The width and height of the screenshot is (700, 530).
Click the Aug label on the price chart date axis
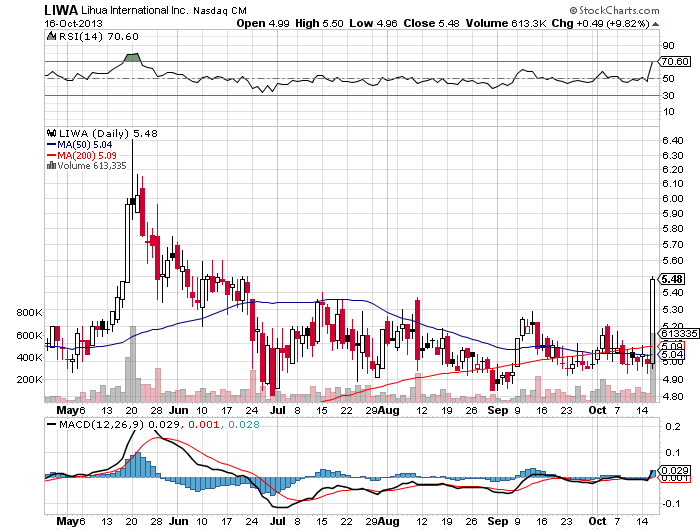coord(388,410)
